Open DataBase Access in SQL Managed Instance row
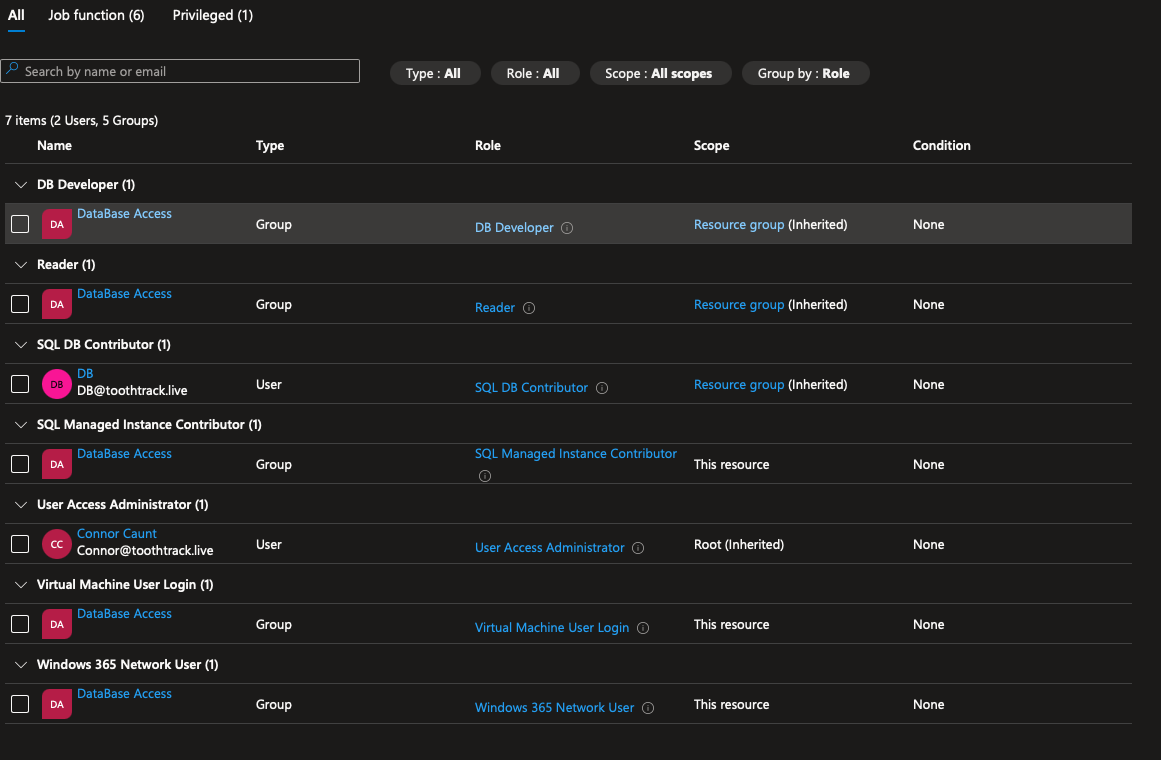 (x=124, y=453)
